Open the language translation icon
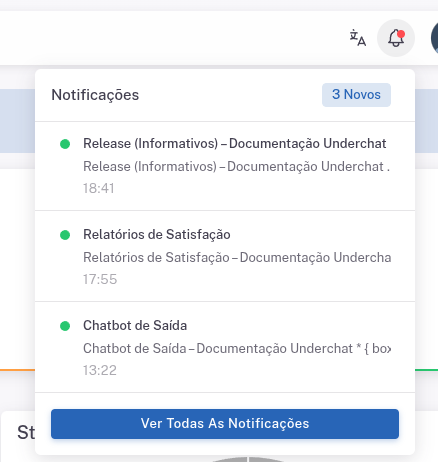Viewport: 438px width, 462px height. point(358,38)
